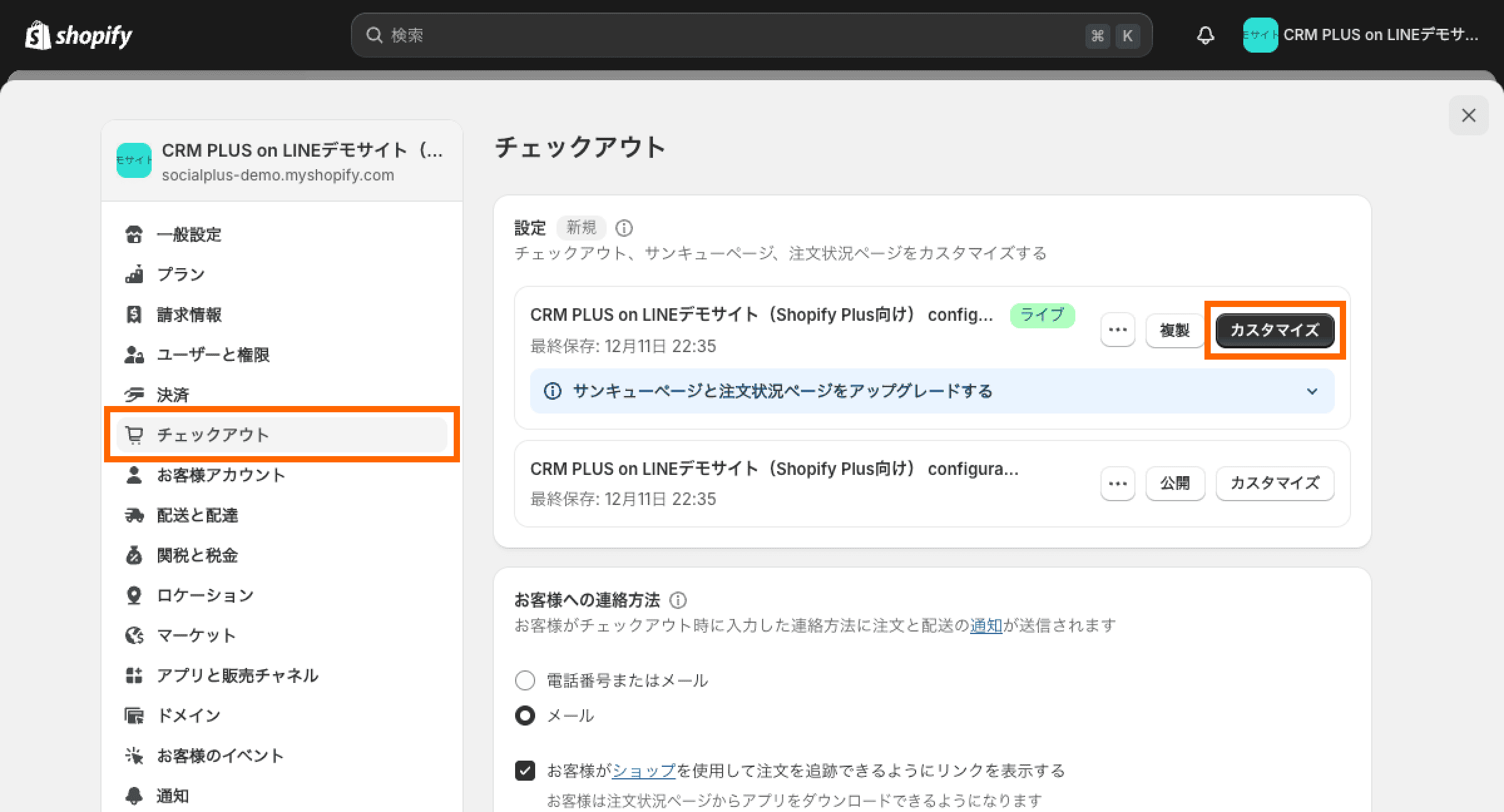The height and width of the screenshot is (812, 1504).
Task: Publish the draft via 公開 button
Action: click(1175, 483)
